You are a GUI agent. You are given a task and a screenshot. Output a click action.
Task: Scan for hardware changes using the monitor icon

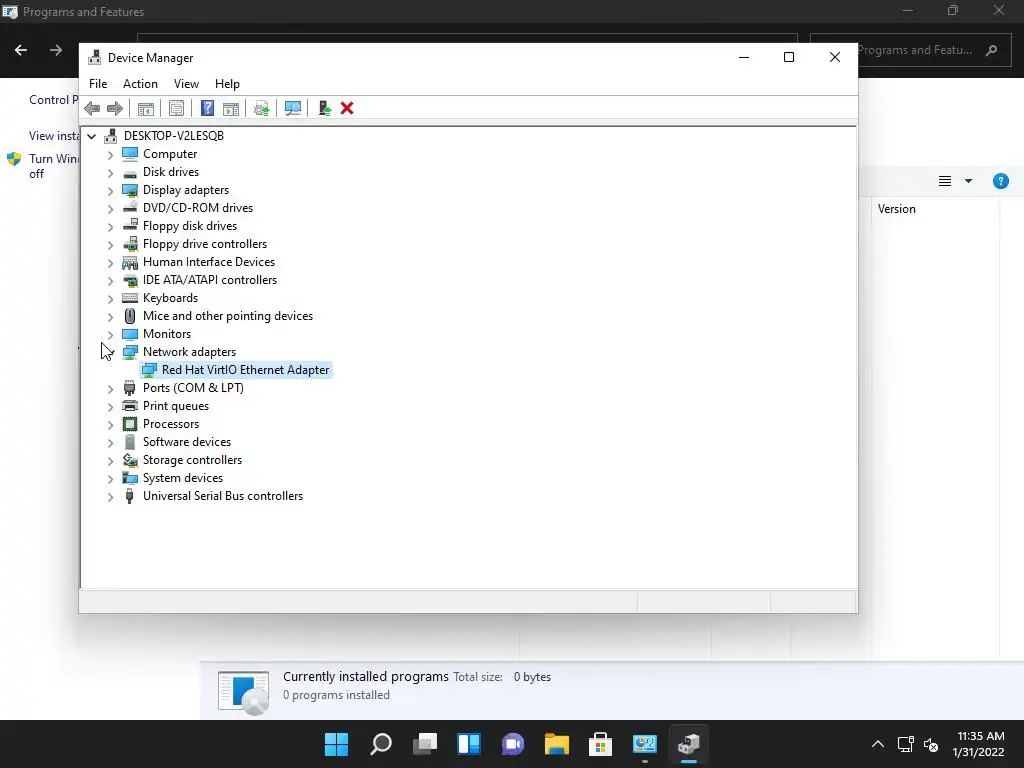click(x=293, y=108)
